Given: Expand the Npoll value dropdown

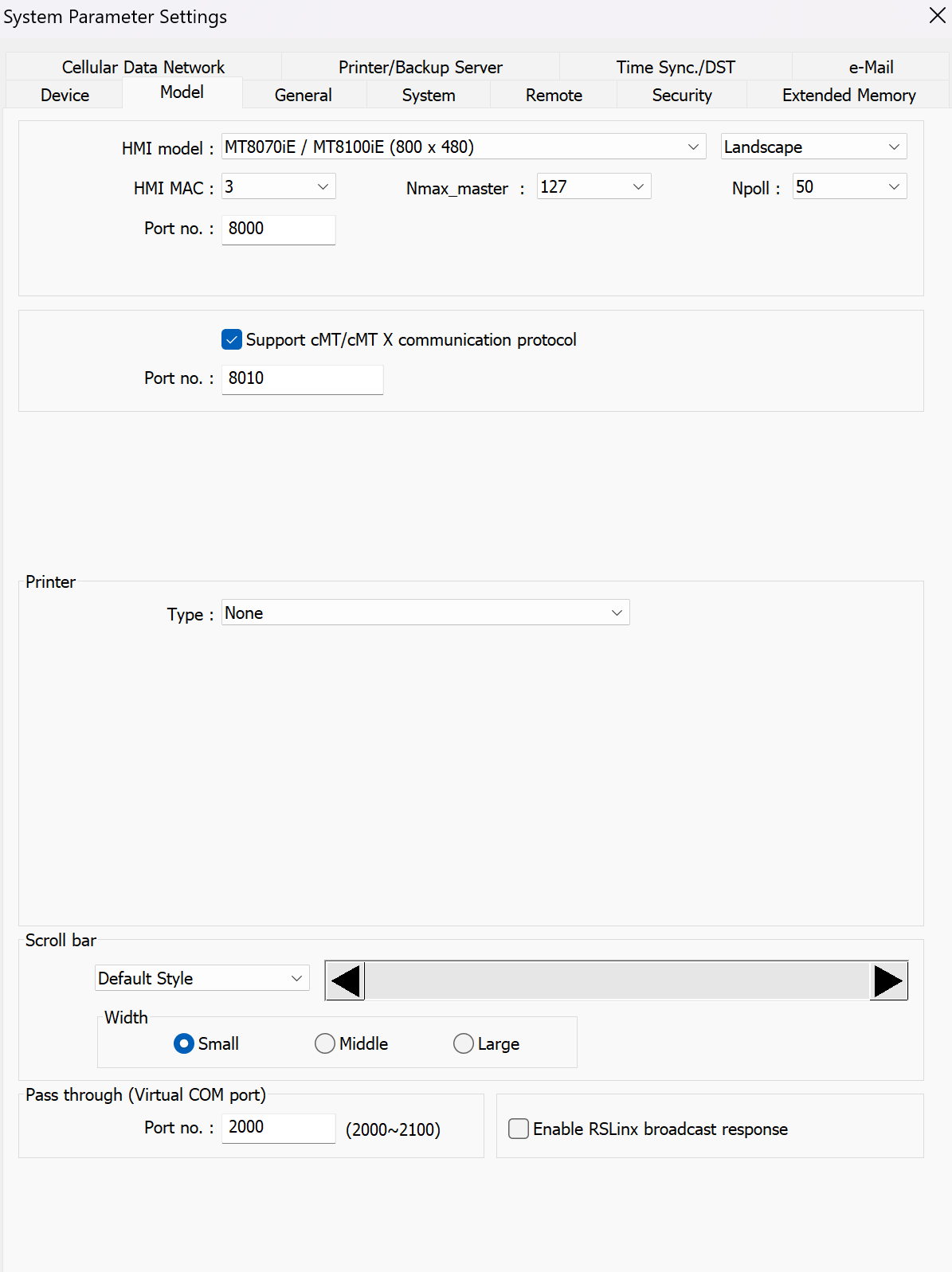Looking at the screenshot, I should [x=893, y=187].
